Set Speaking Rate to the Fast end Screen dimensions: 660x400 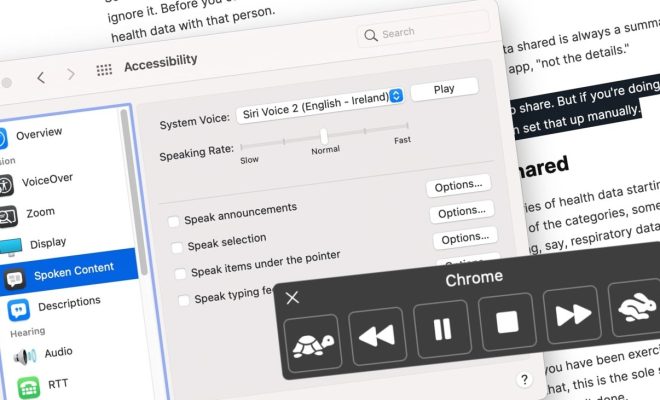[x=407, y=125]
